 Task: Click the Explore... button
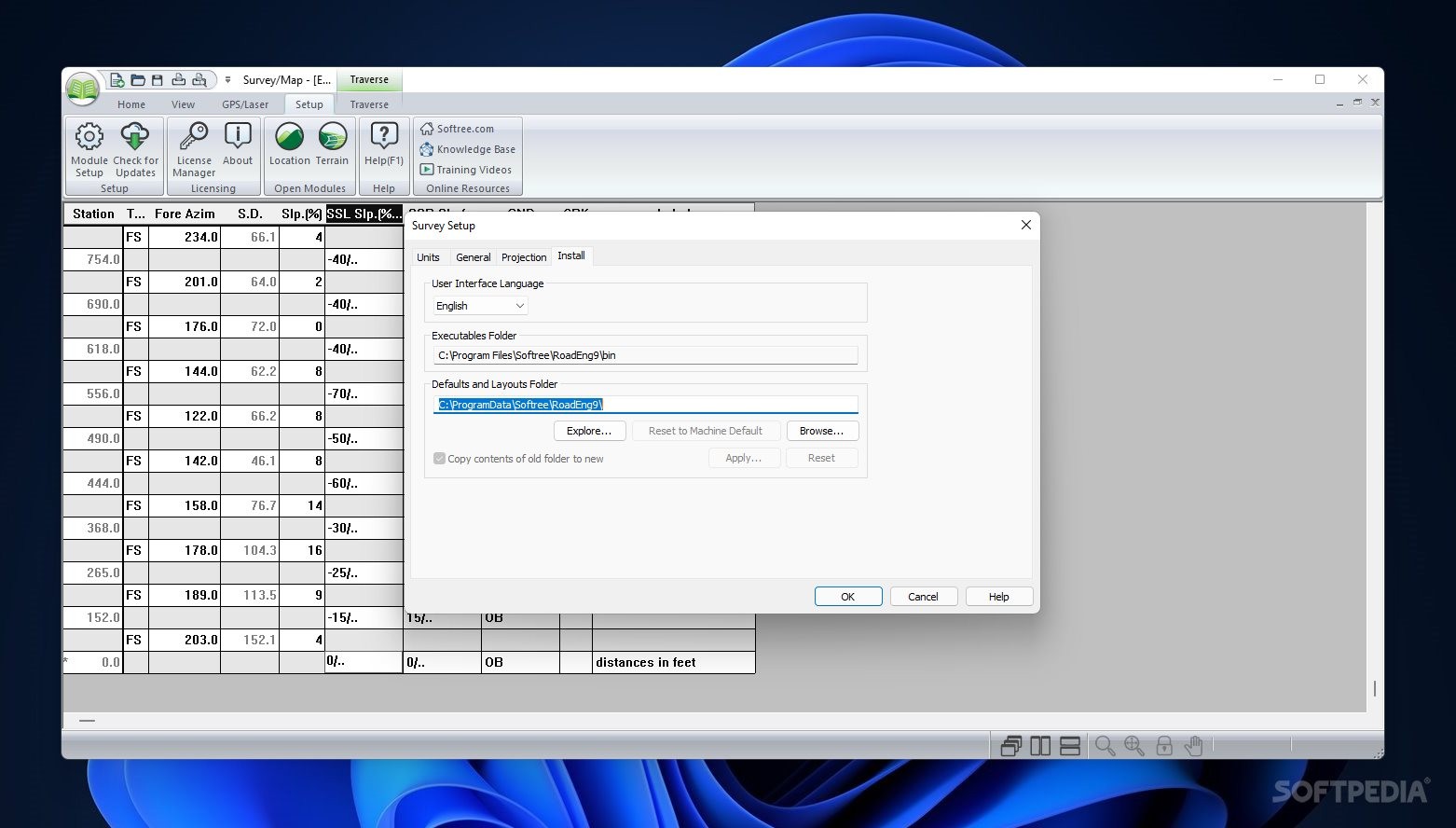click(589, 431)
